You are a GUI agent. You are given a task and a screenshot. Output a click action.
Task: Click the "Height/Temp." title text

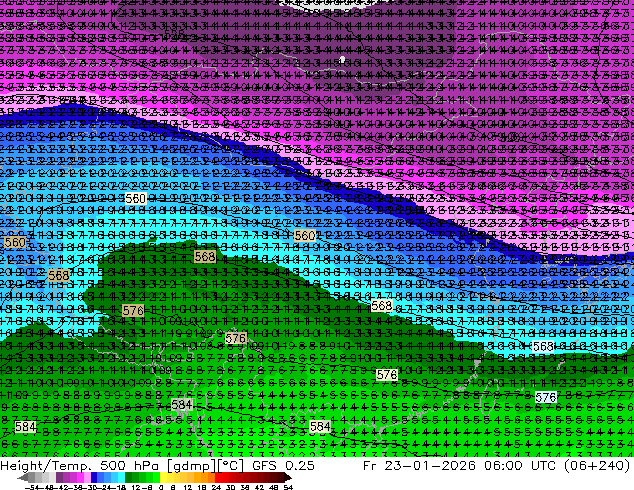[45, 466]
